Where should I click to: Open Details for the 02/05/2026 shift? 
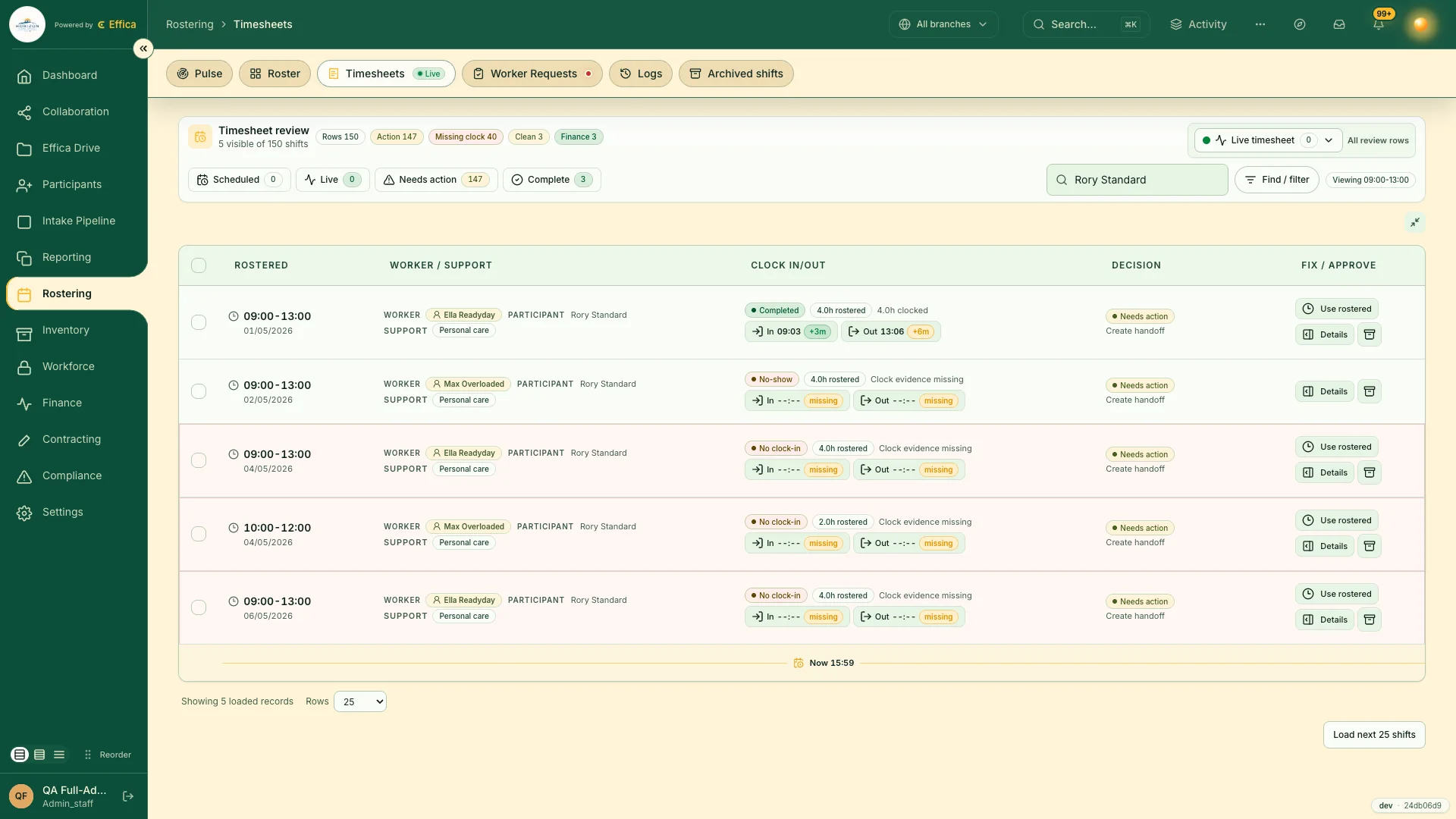(x=1325, y=391)
